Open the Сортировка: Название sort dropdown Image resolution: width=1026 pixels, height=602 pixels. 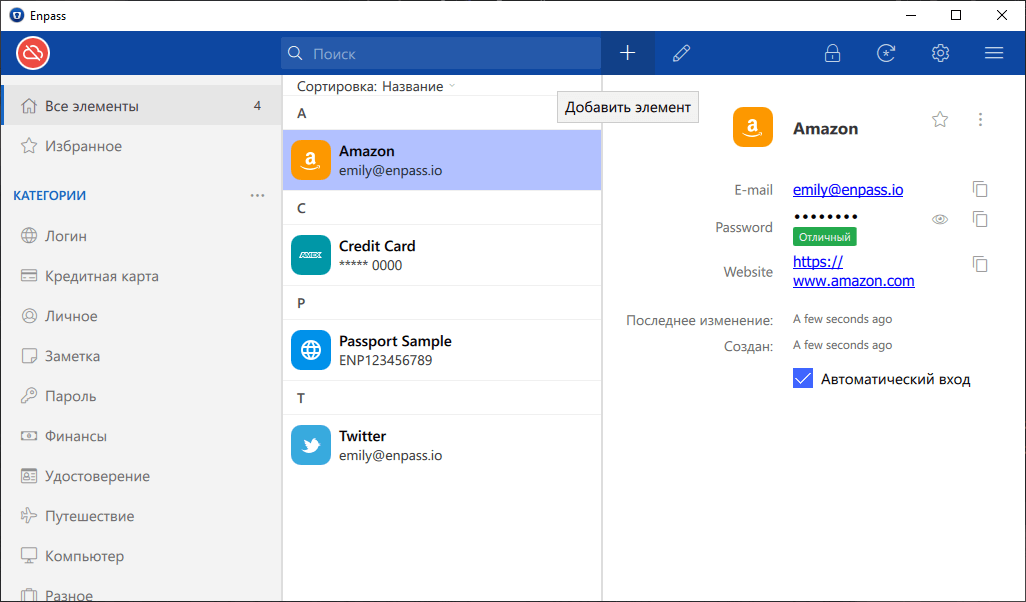pos(376,86)
